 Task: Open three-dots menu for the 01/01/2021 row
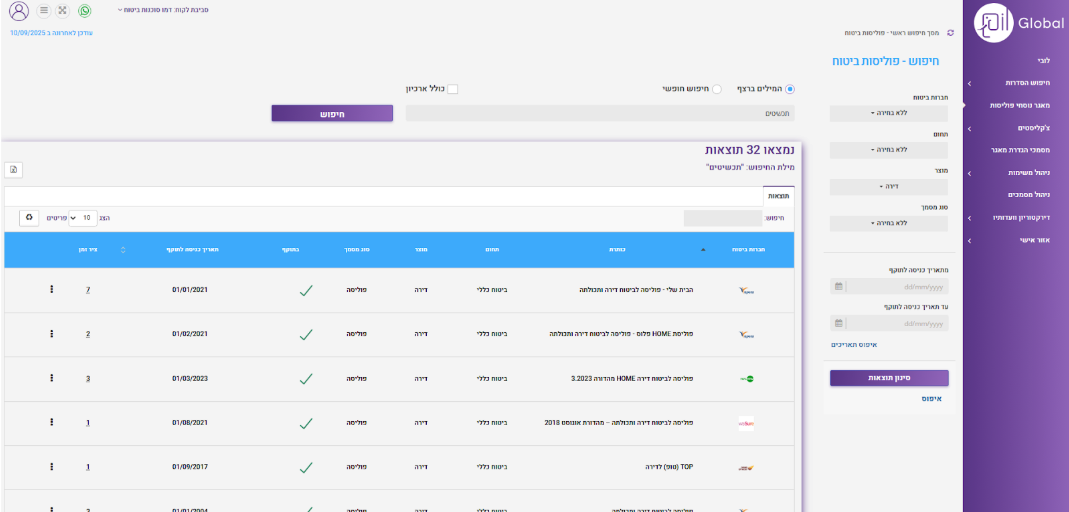pyautogui.click(x=51, y=290)
